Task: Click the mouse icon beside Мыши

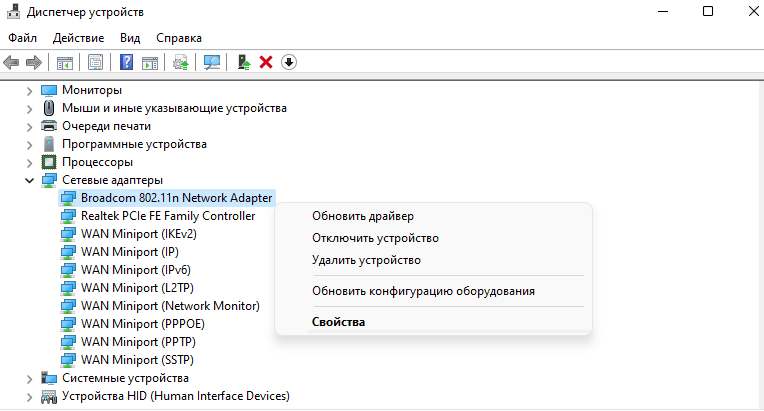Action: coord(49,108)
